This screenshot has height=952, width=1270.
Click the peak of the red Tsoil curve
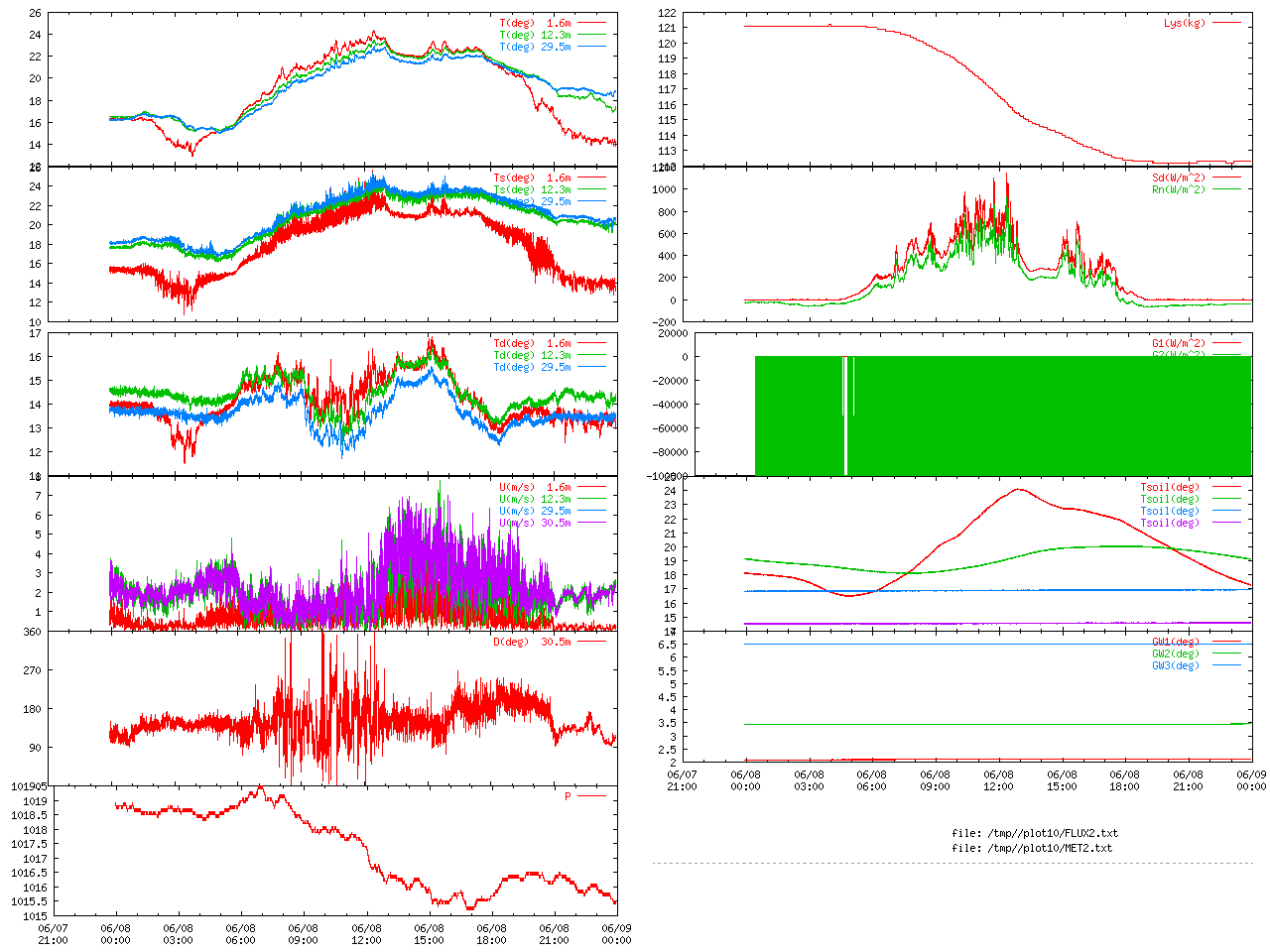pos(1019,489)
